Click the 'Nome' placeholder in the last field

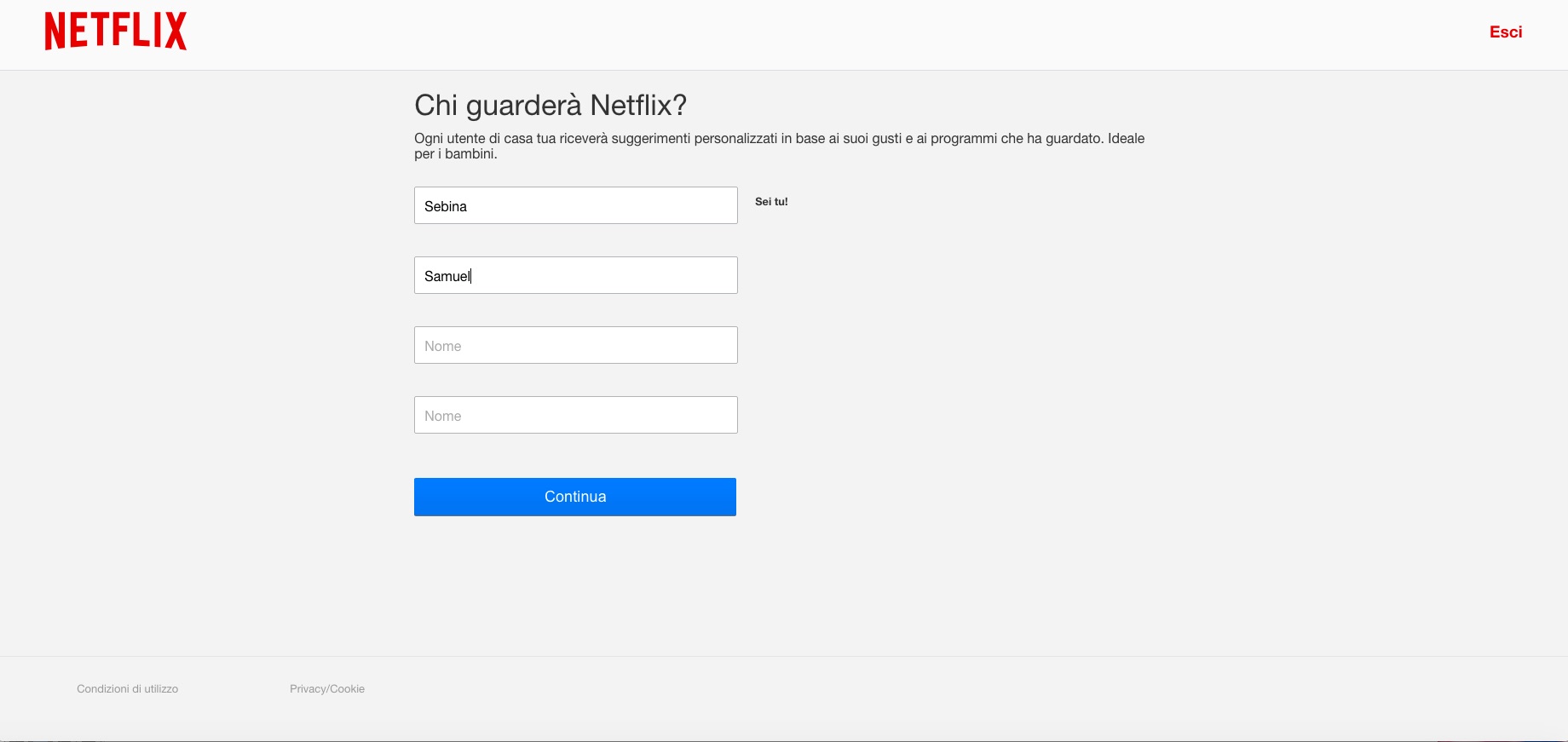[x=443, y=416]
